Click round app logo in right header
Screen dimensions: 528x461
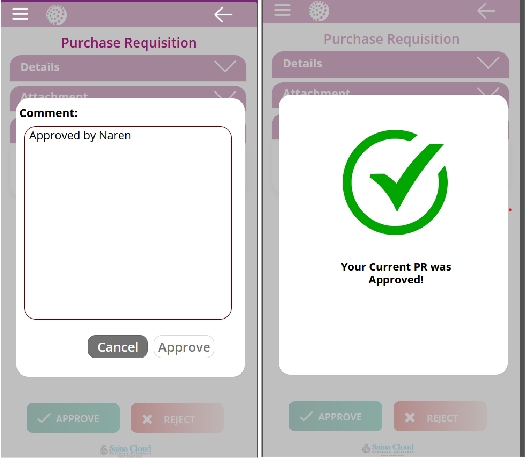tap(319, 11)
